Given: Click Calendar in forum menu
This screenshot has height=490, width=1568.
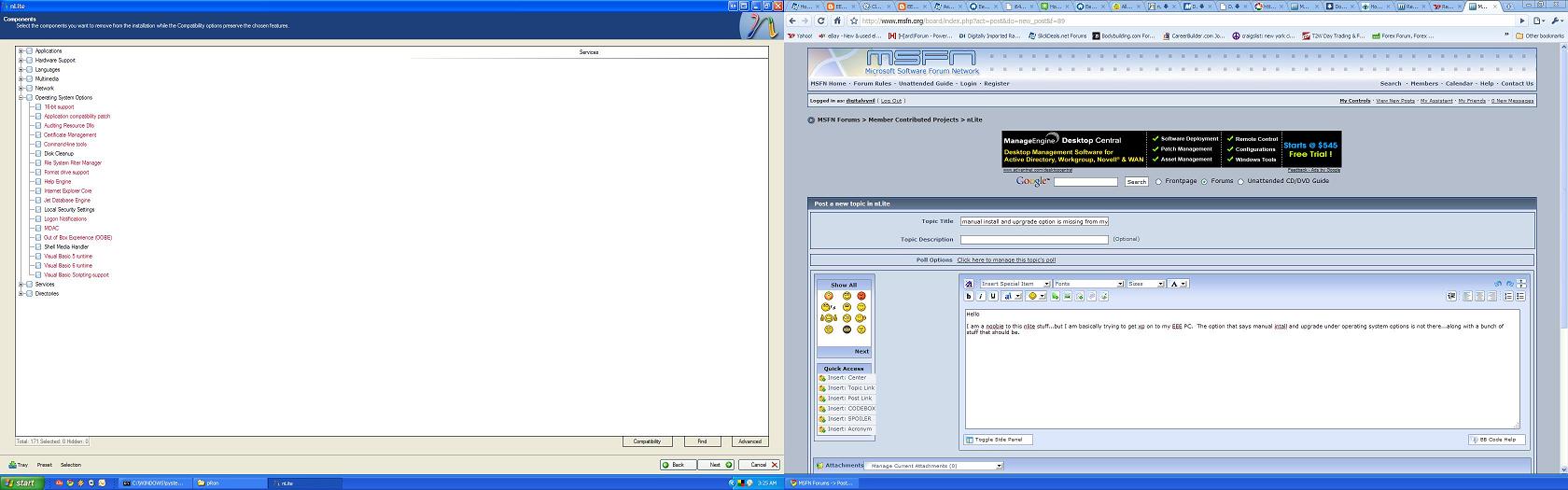Looking at the screenshot, I should (x=1459, y=83).
